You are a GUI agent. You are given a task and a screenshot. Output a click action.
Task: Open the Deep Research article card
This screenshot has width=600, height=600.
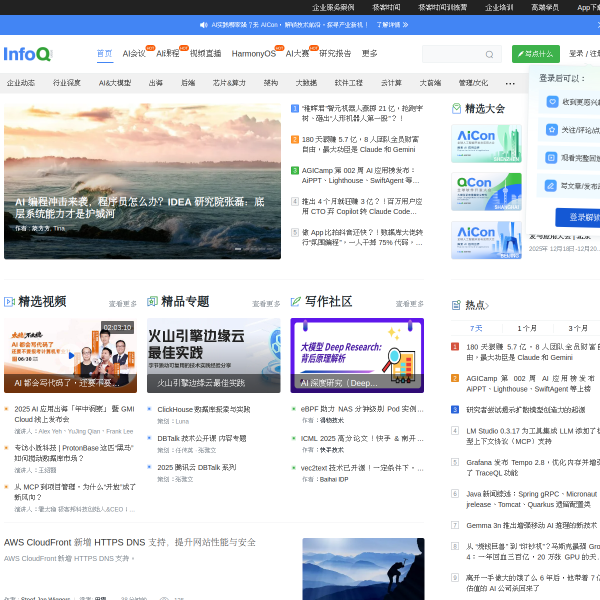[x=357, y=355]
